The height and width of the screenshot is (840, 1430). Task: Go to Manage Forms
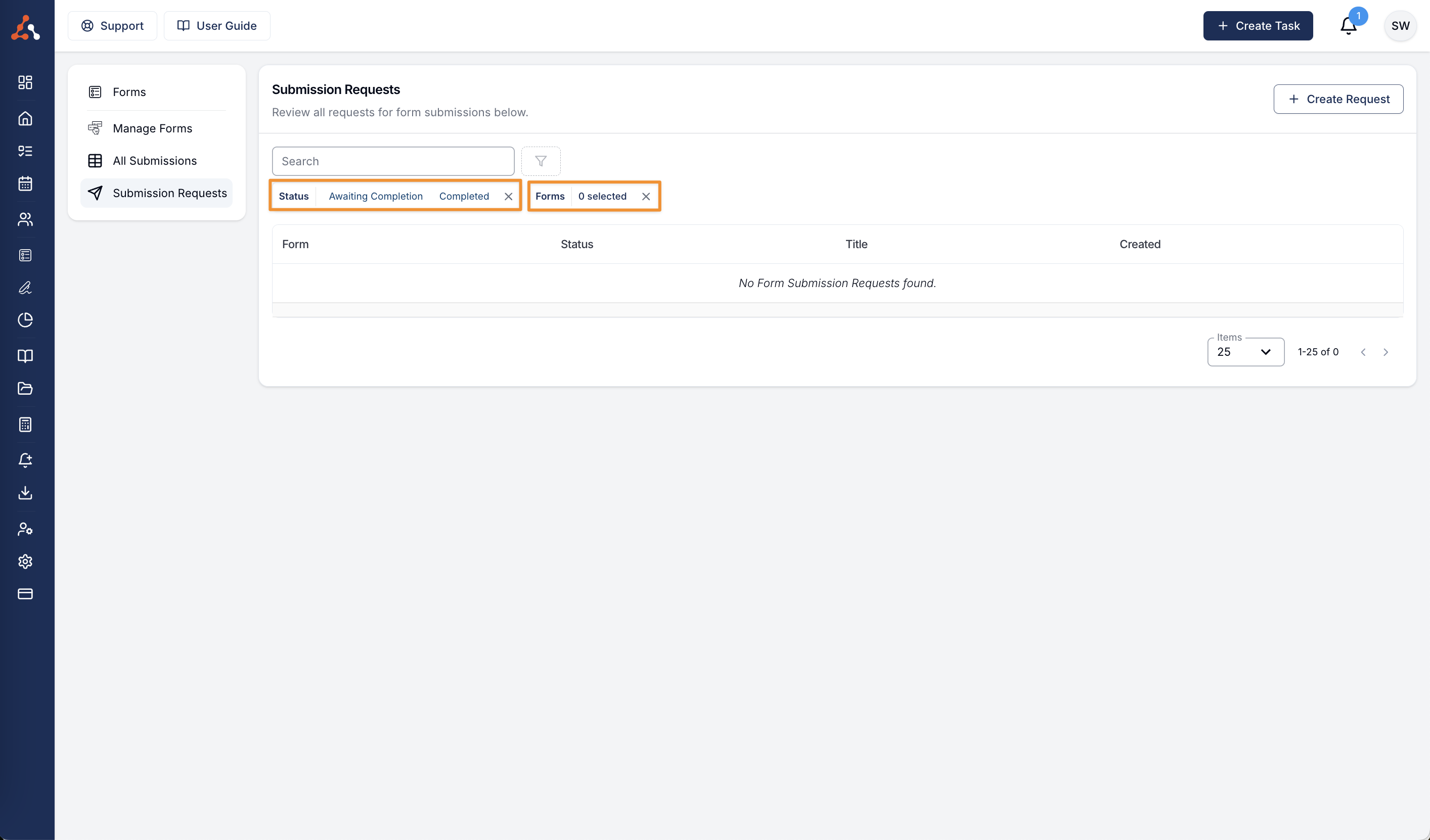click(152, 128)
